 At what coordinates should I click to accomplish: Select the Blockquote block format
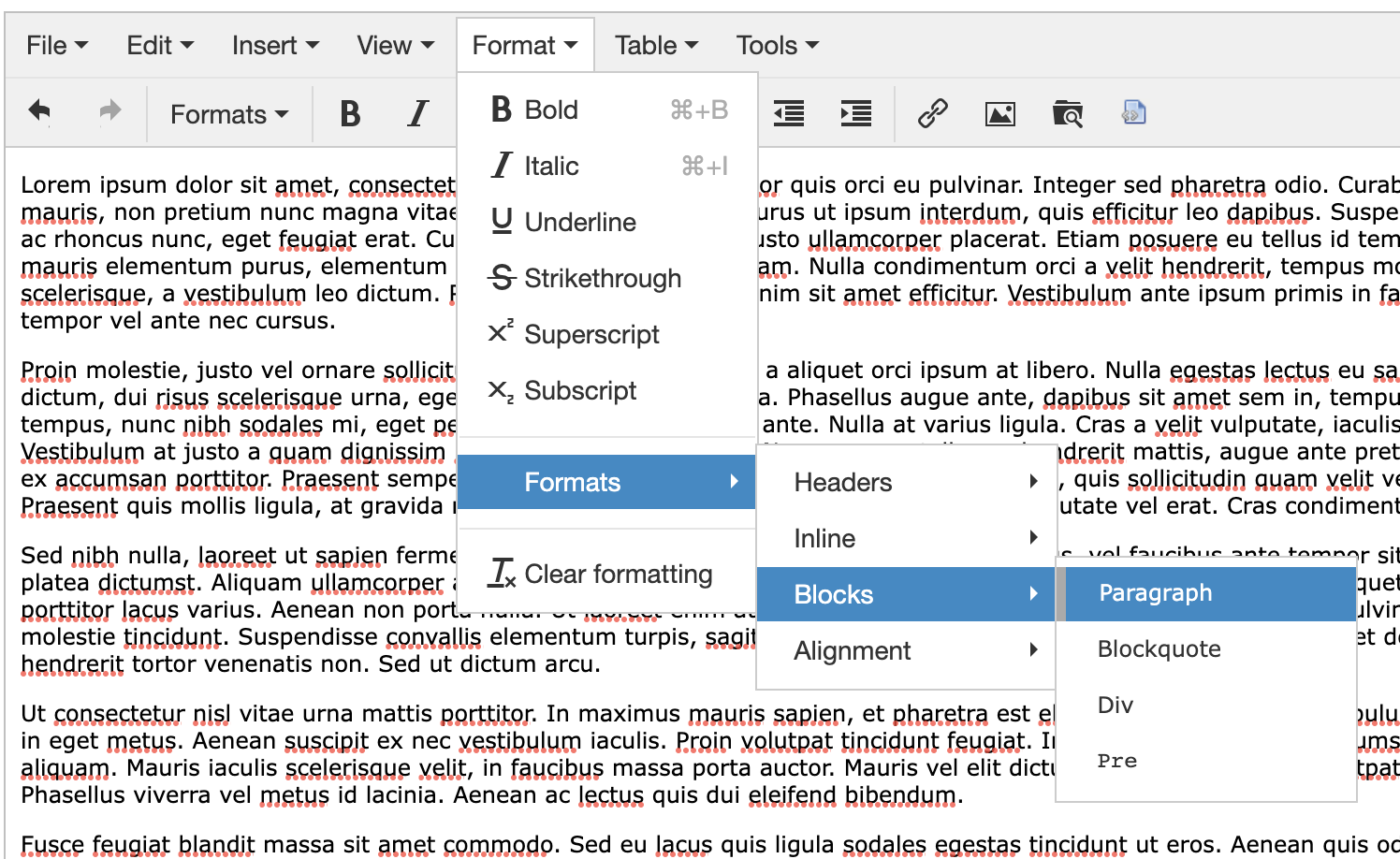click(x=1159, y=648)
